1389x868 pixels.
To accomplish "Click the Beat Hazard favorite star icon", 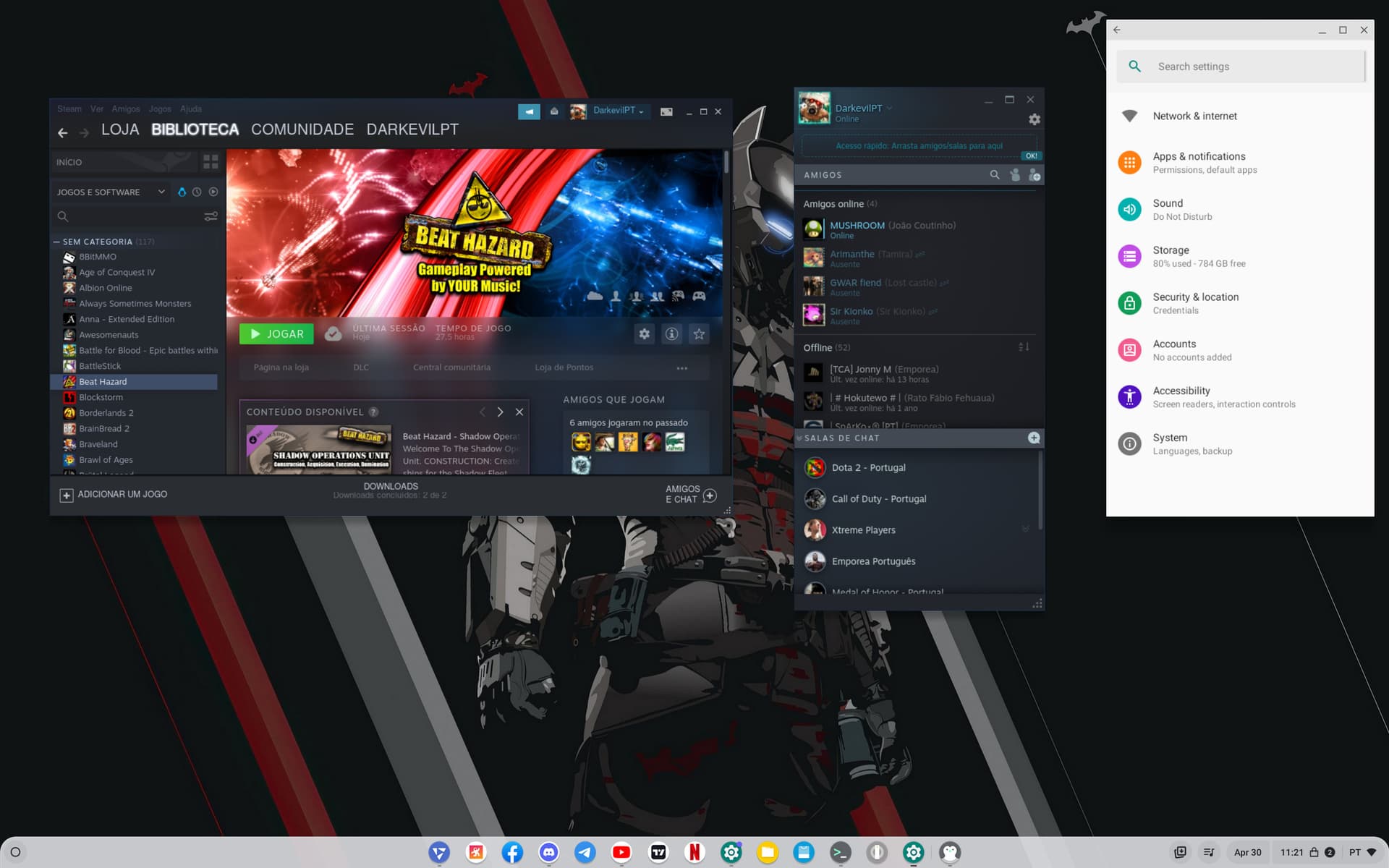I will tap(699, 331).
